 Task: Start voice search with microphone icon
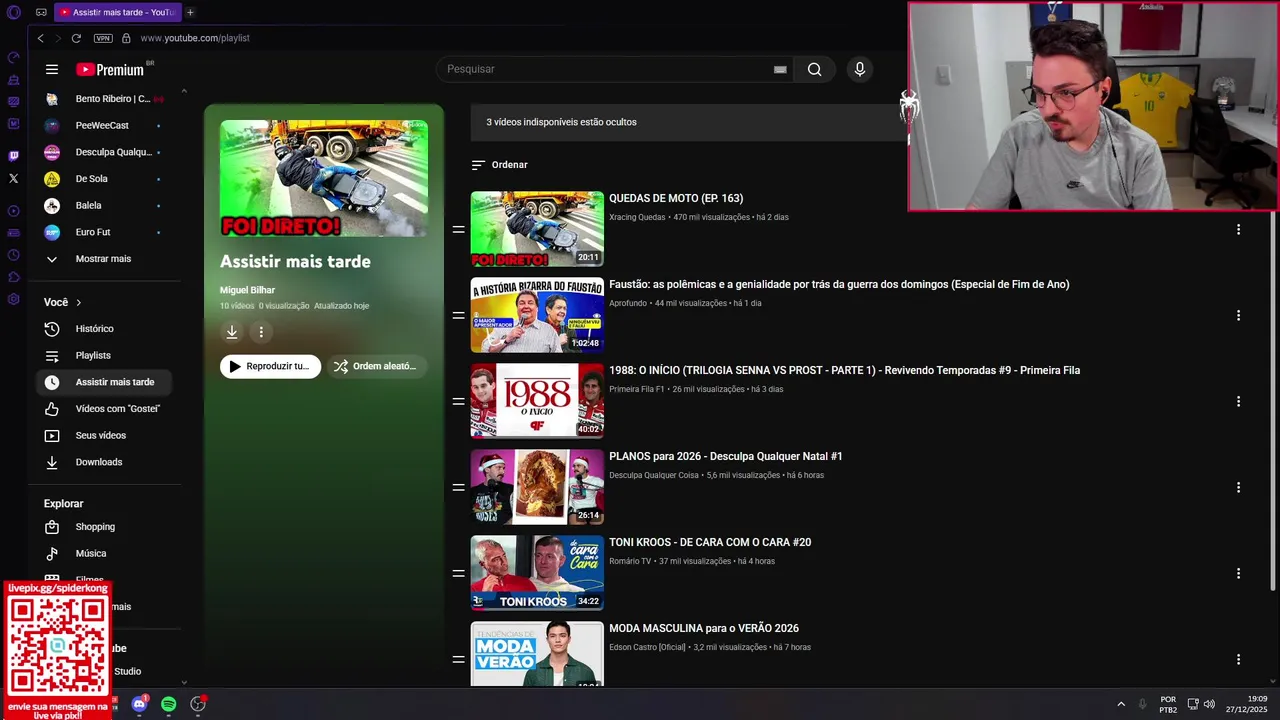[x=859, y=69]
